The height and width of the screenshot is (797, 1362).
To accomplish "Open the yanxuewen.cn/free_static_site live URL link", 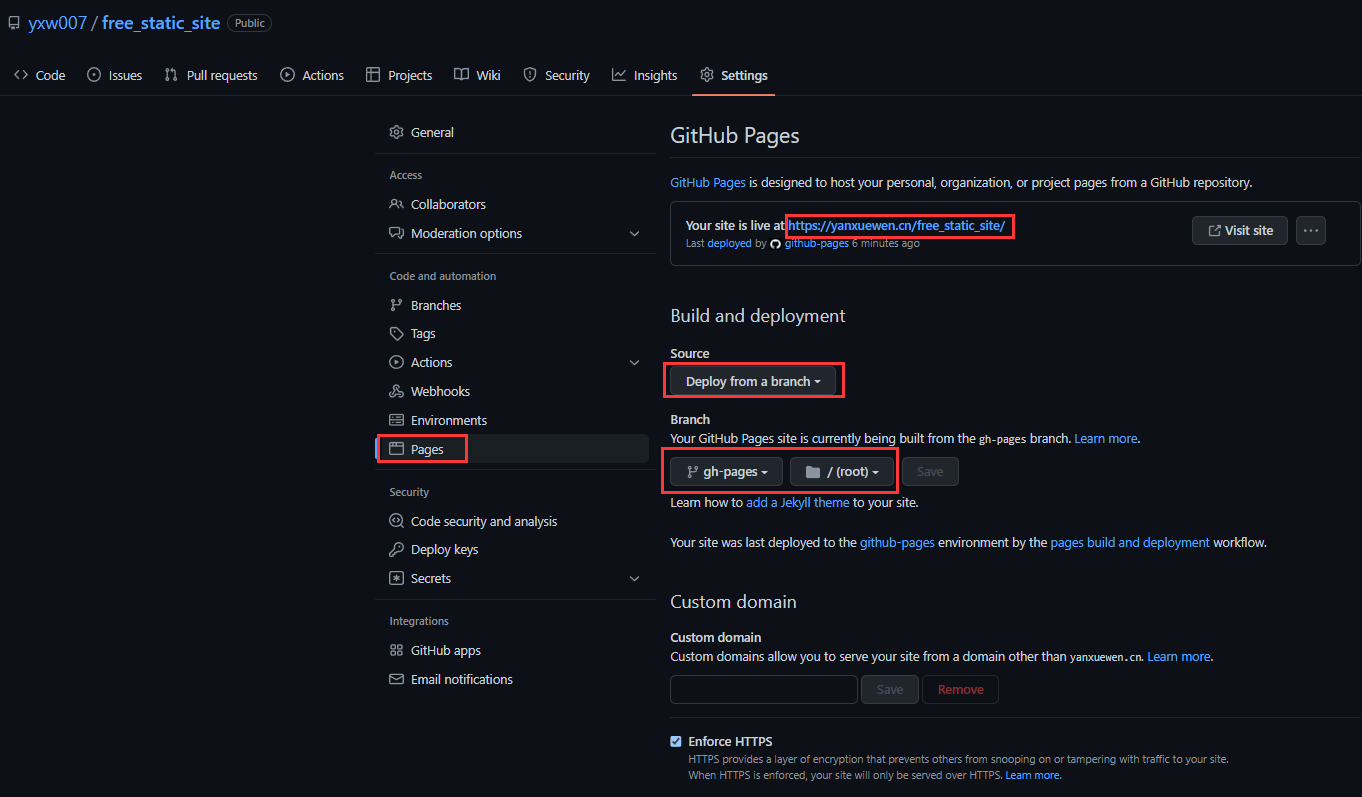I will [x=897, y=226].
